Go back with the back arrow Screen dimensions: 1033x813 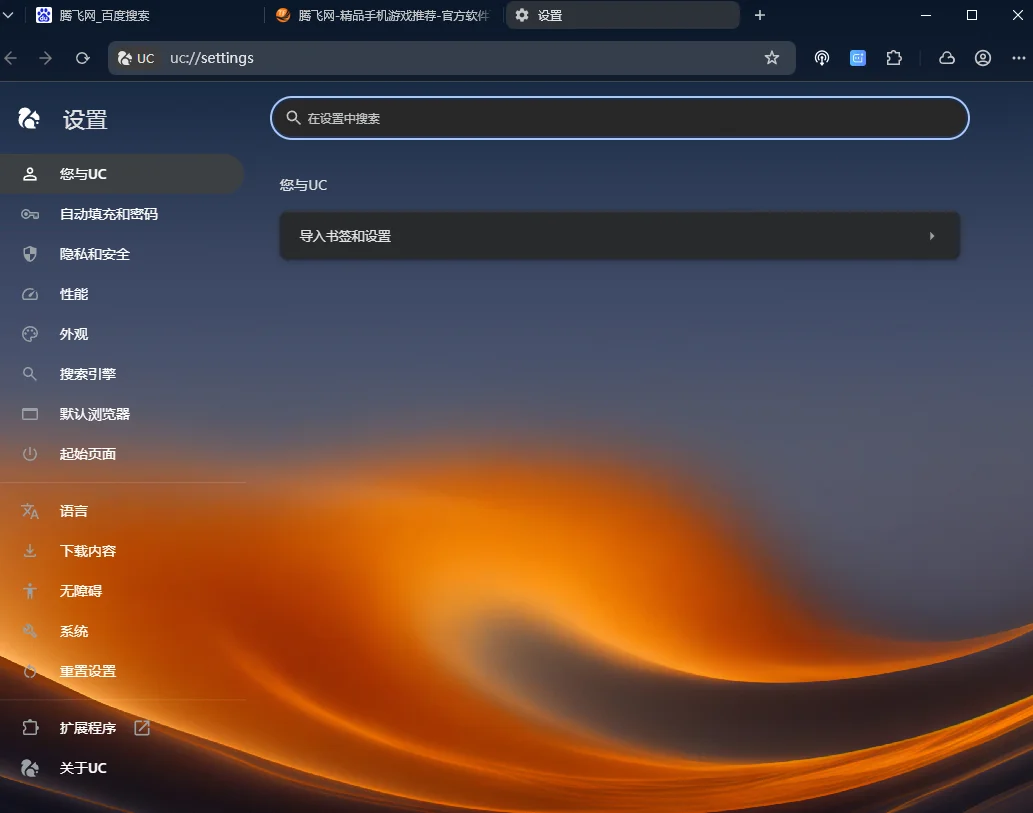(11, 58)
